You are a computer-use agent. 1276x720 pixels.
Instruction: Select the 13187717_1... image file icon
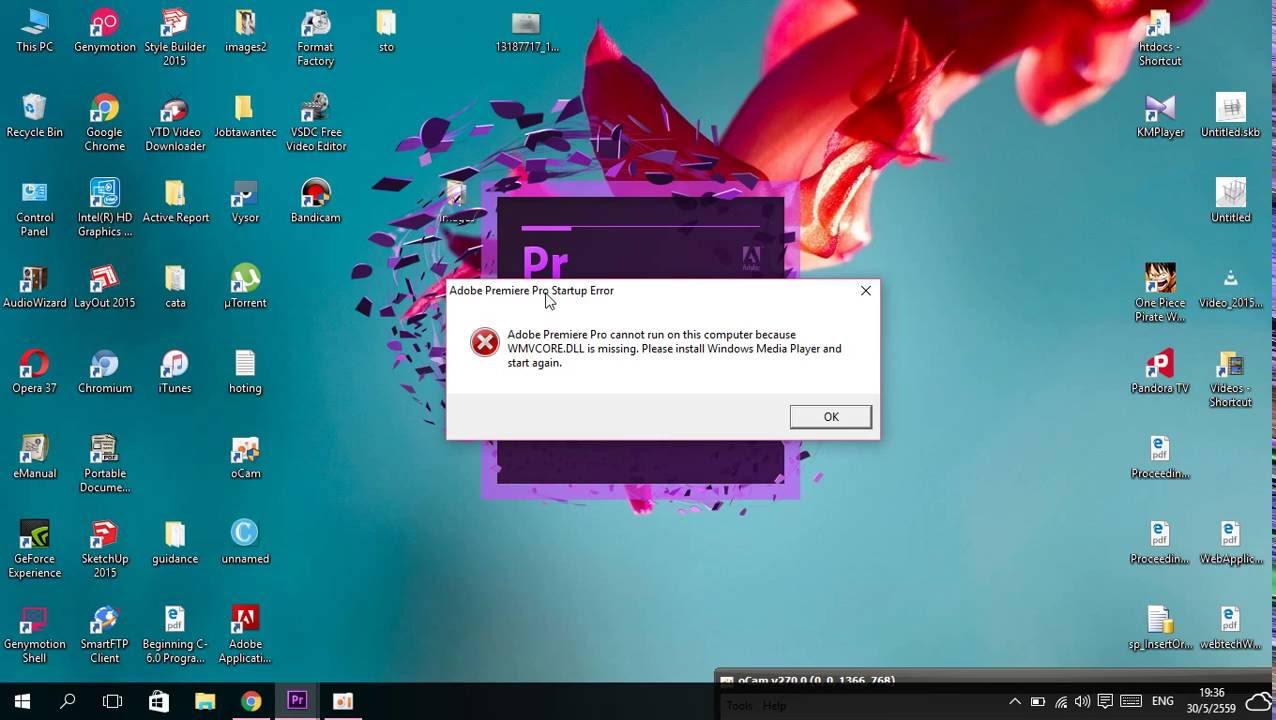click(526, 31)
